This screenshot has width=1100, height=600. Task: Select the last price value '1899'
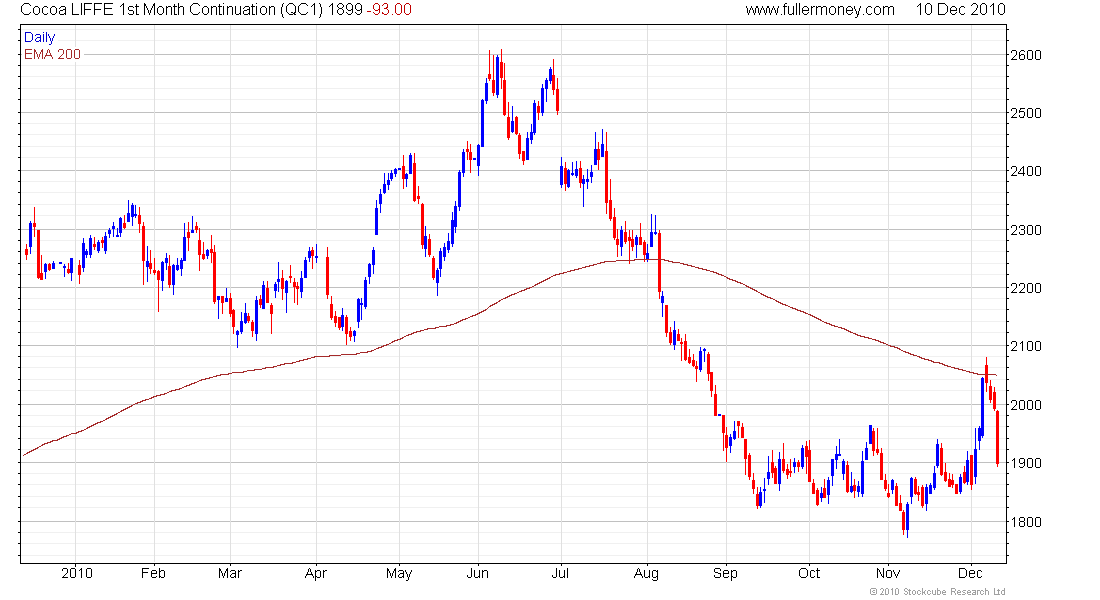pos(345,10)
